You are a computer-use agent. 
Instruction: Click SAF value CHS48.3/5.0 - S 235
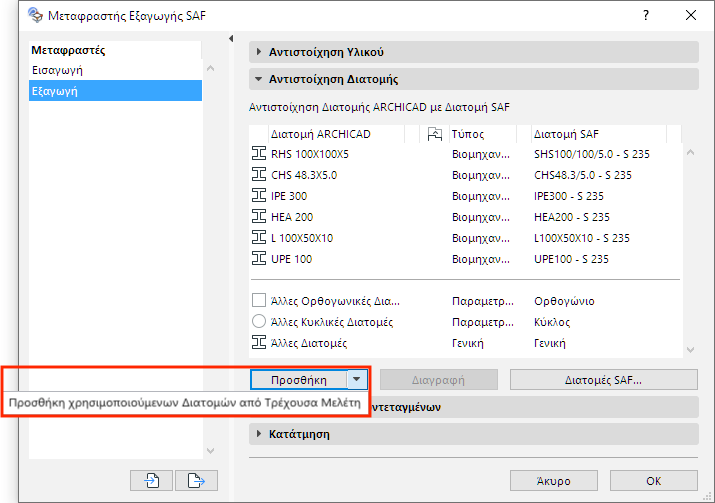pyautogui.click(x=583, y=175)
